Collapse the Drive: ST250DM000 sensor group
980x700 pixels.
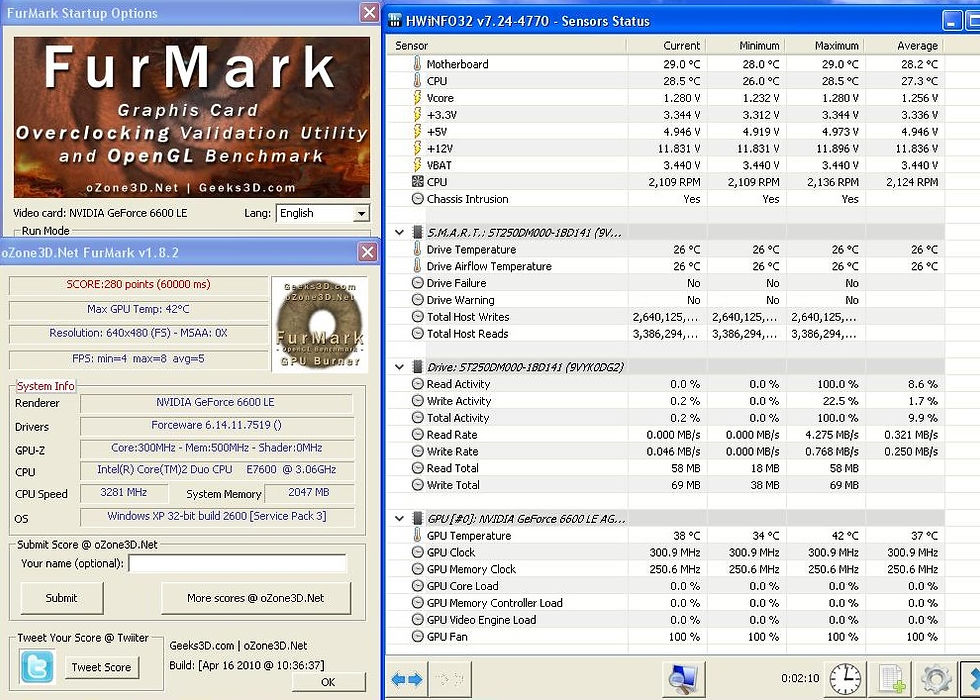point(399,367)
